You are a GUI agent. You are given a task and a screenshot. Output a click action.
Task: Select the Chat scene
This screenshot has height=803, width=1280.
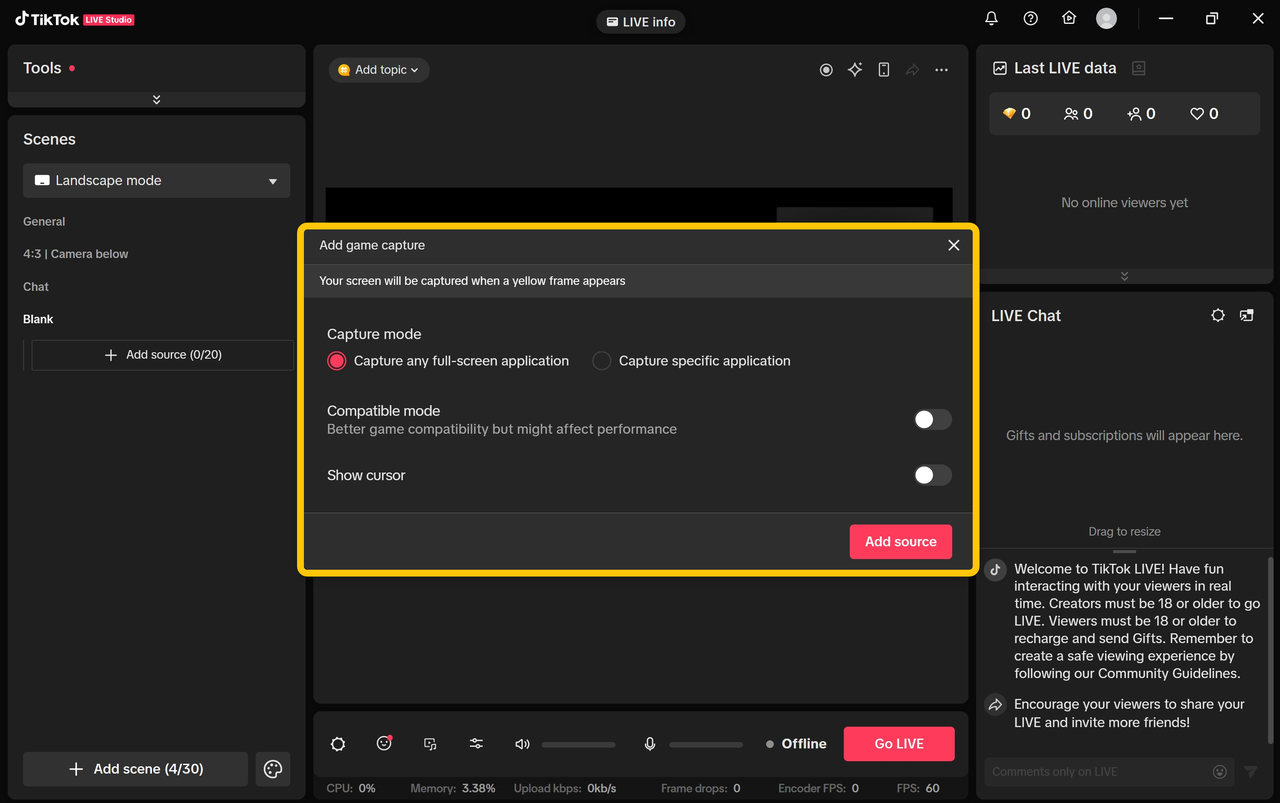pos(36,287)
